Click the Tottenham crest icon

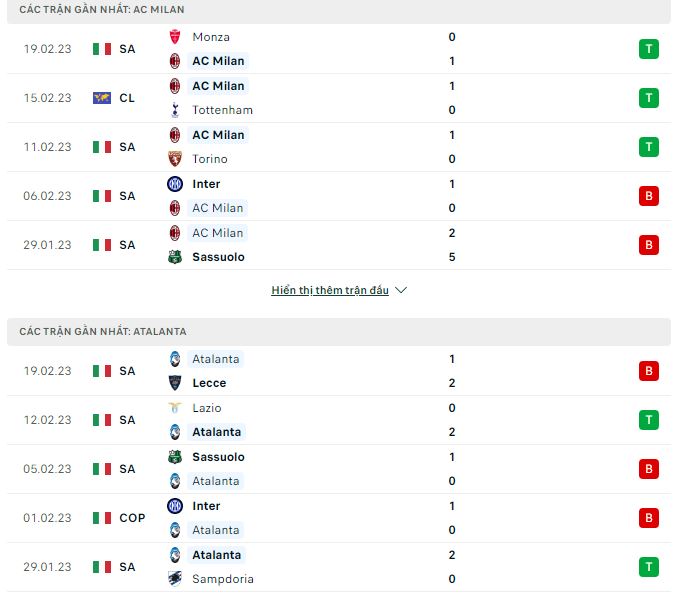click(175, 110)
